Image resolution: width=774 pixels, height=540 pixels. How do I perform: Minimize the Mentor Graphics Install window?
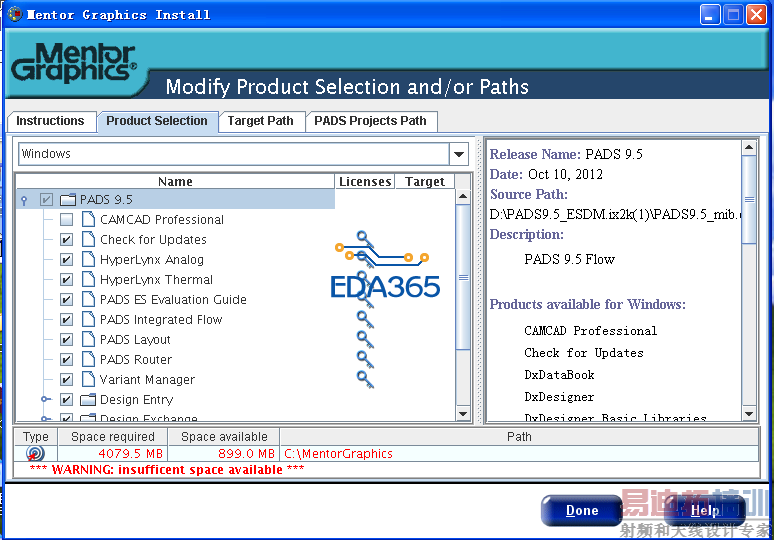[x=710, y=14]
